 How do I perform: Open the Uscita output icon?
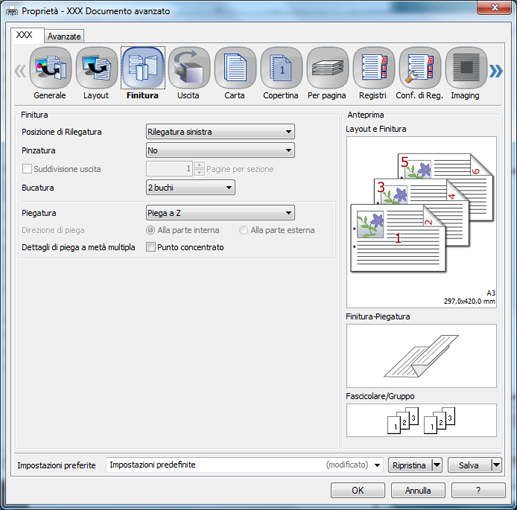pos(189,68)
